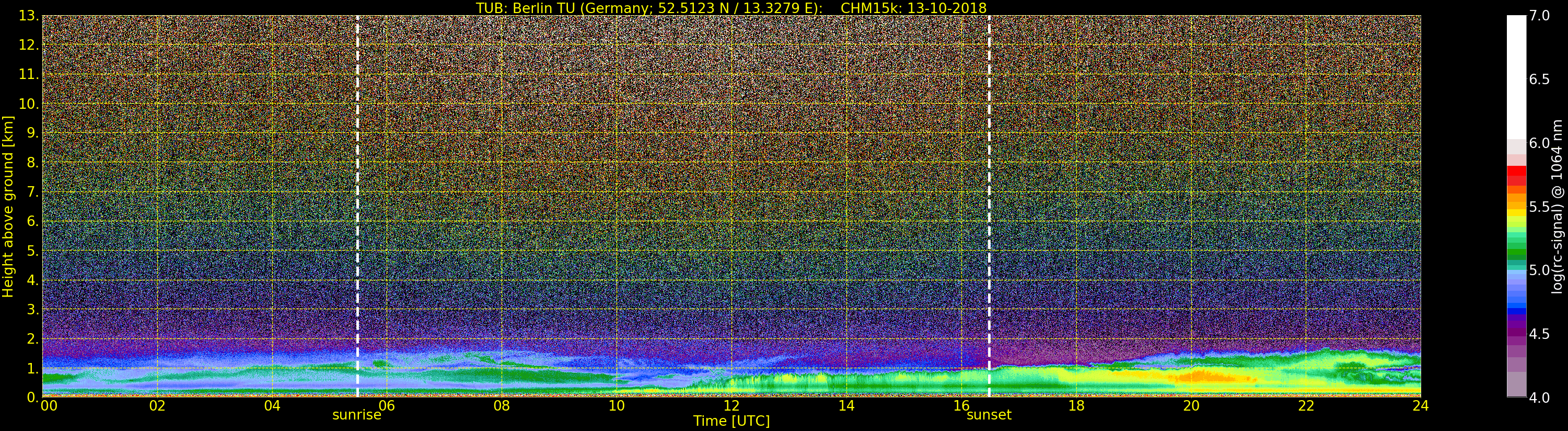Click the '14' tick on the time axis

coord(846,406)
